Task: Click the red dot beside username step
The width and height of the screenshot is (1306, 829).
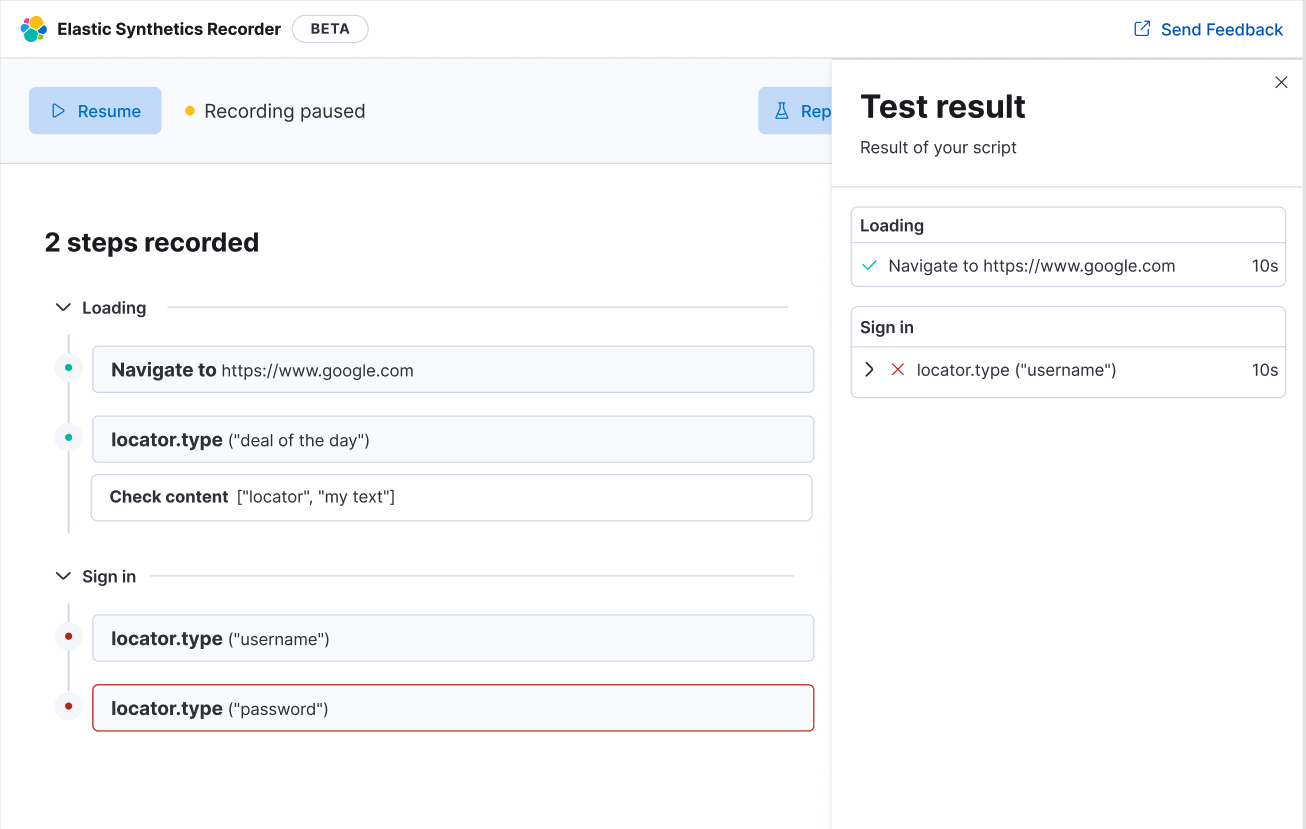Action: 68,636
